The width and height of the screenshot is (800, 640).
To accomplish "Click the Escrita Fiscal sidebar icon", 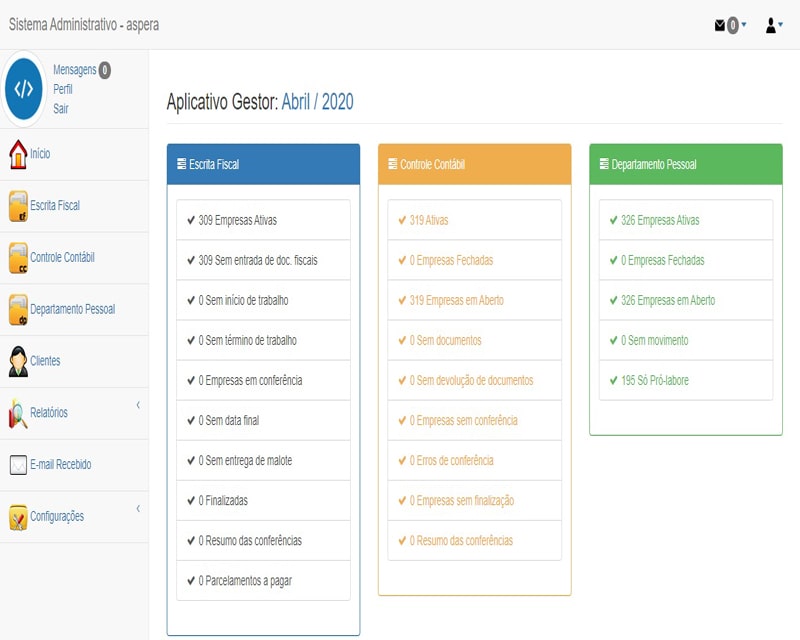I will pyautogui.click(x=17, y=206).
